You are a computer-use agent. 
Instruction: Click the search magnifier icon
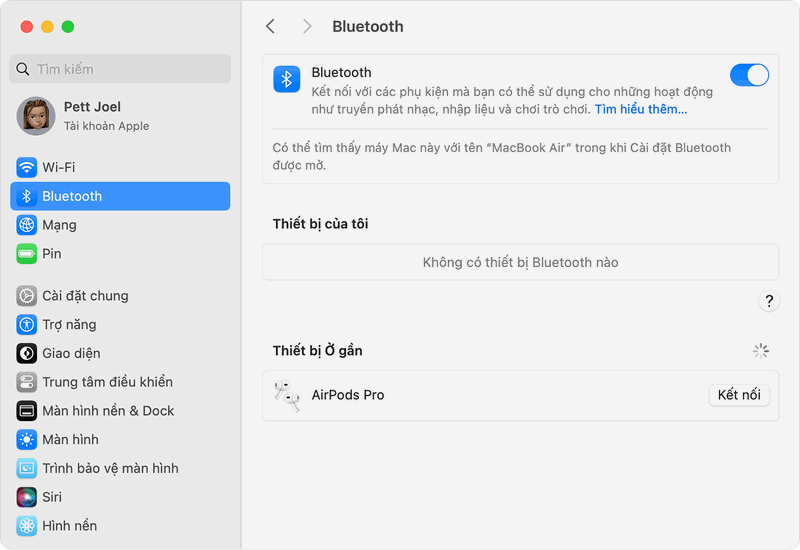[x=23, y=69]
